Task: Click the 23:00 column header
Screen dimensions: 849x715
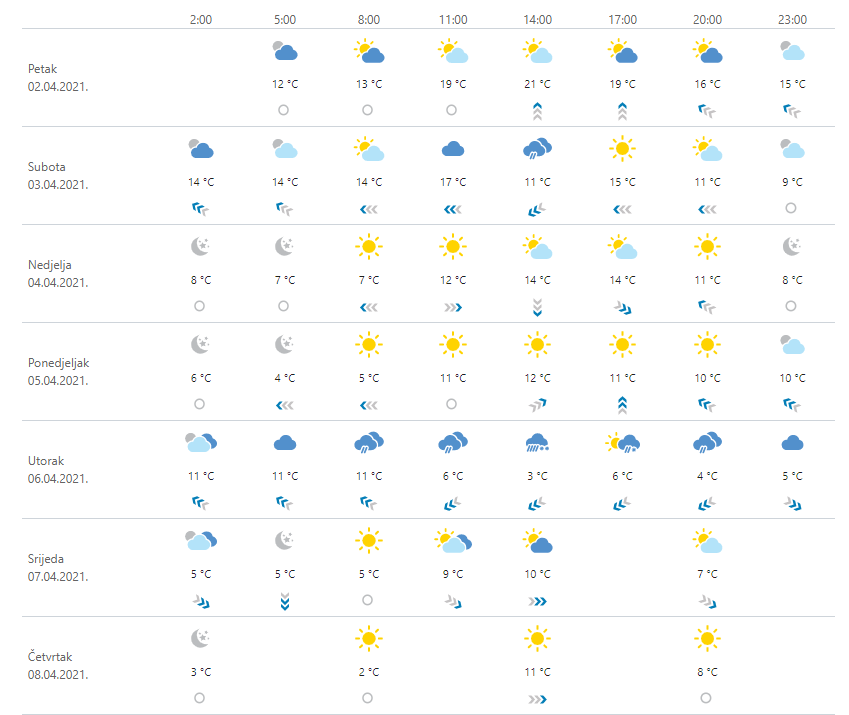Action: 791,18
